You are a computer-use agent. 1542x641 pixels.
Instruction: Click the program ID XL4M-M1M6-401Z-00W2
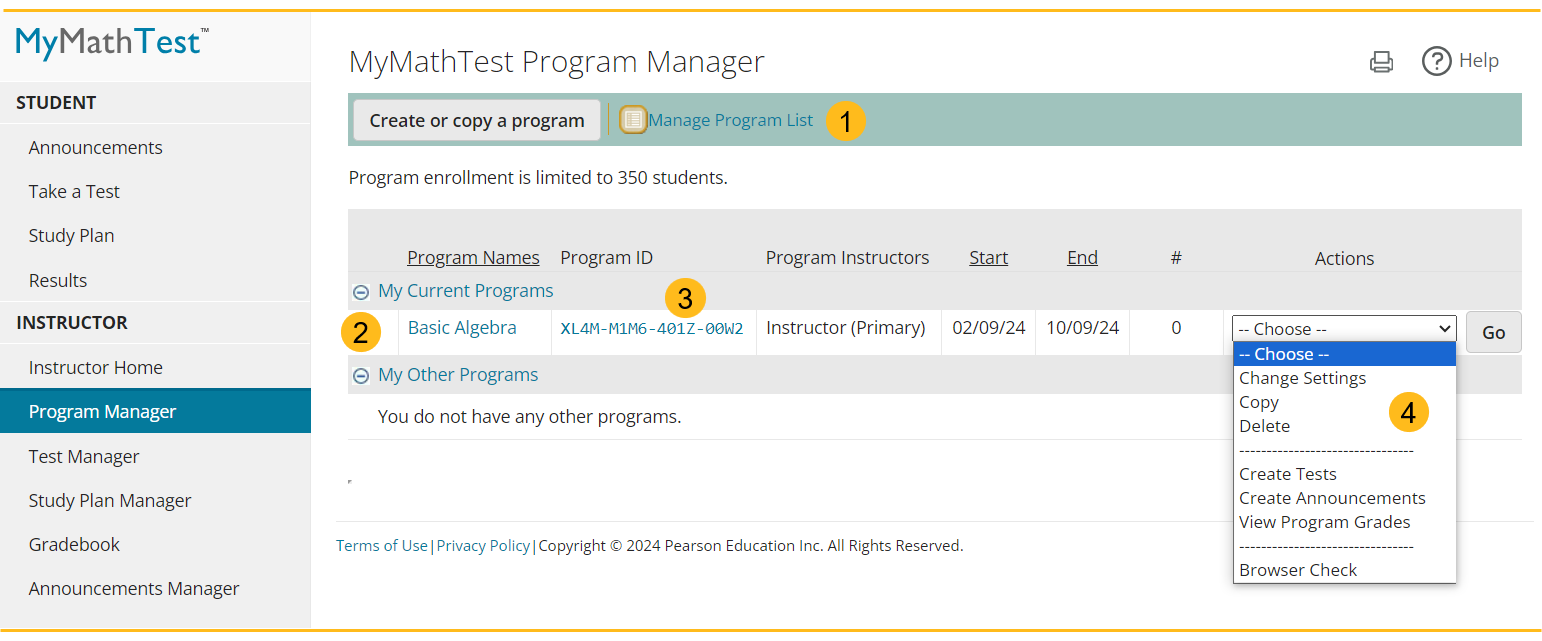click(x=652, y=329)
